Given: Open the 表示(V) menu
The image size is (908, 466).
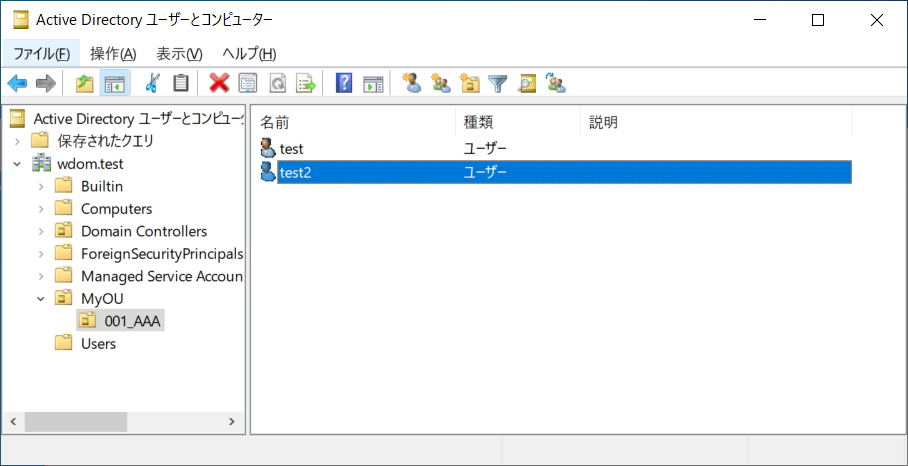Looking at the screenshot, I should 180,54.
